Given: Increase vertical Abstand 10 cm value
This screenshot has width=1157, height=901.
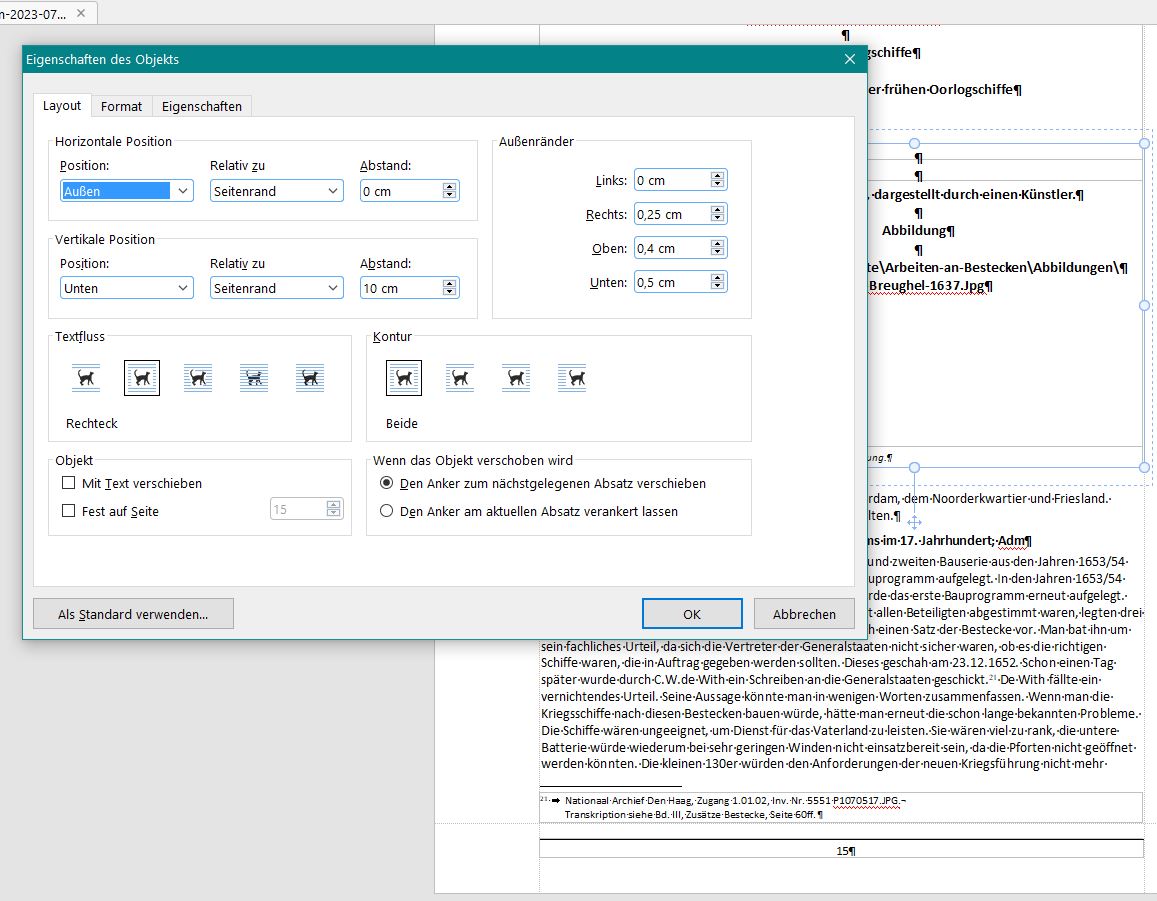Looking at the screenshot, I should click(x=449, y=284).
